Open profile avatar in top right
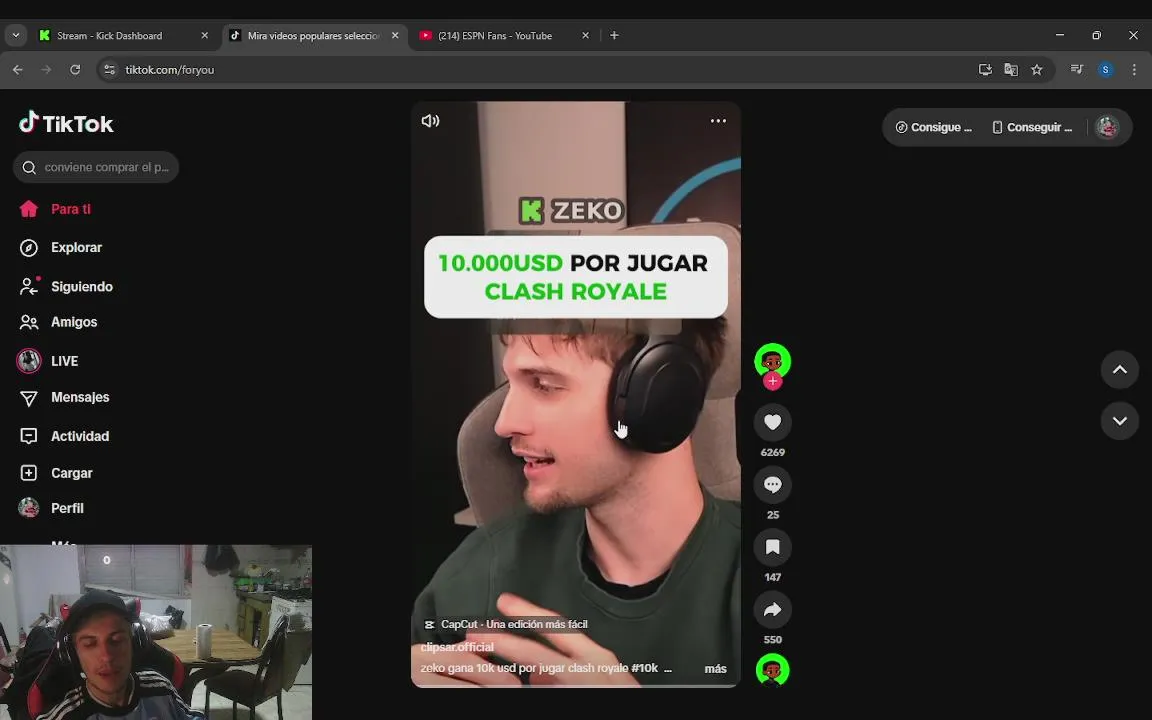 tap(1107, 127)
